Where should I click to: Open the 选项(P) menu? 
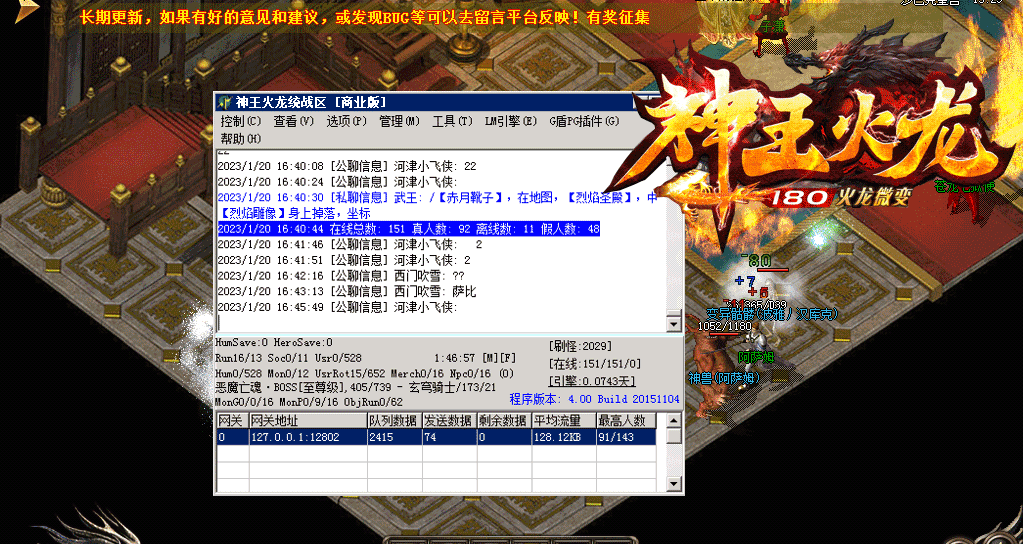[x=346, y=121]
